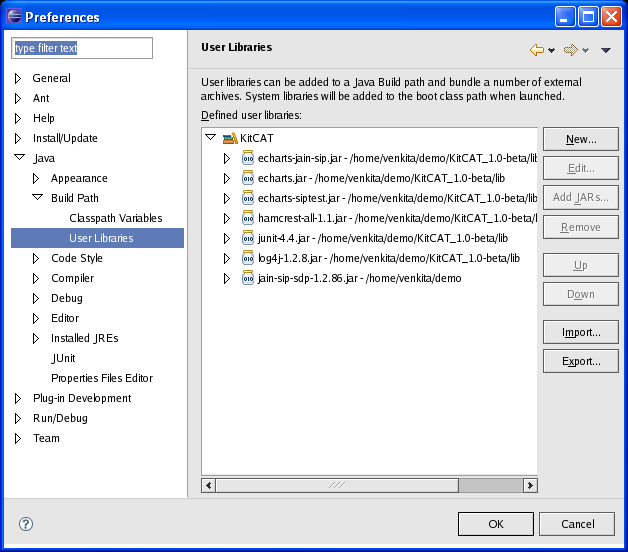The width and height of the screenshot is (628, 552).
Task: Focus the type filter text field
Action: [82, 48]
